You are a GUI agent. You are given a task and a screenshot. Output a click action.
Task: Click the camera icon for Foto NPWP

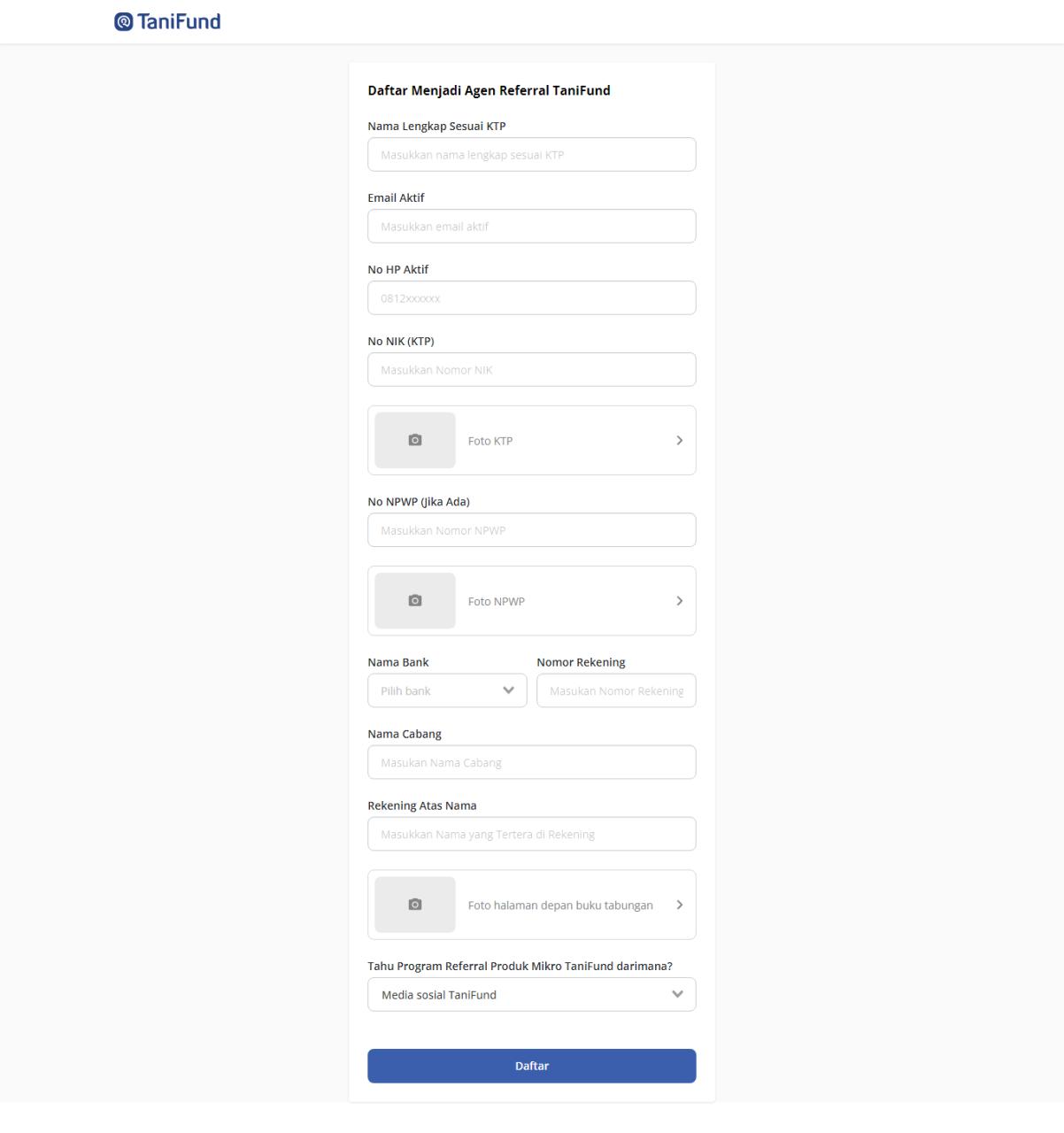pyautogui.click(x=415, y=600)
